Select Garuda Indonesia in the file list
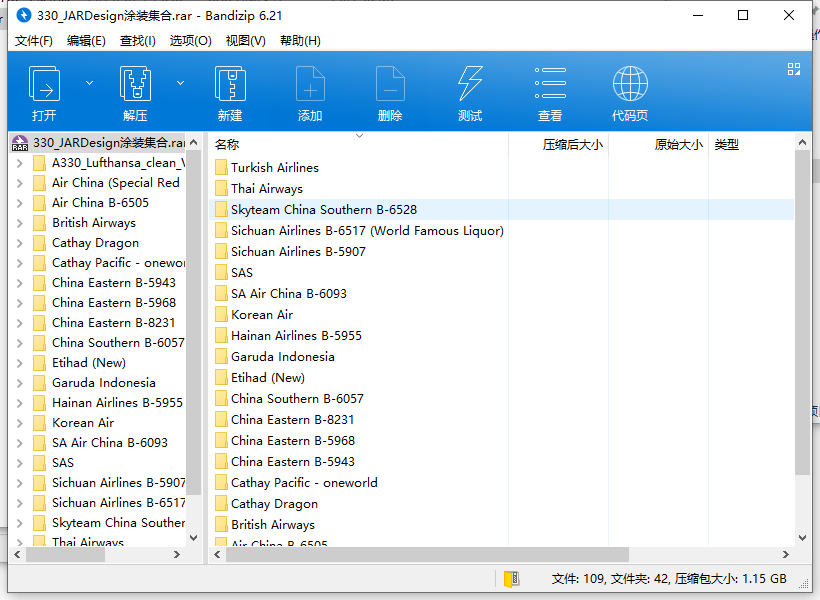 point(283,357)
